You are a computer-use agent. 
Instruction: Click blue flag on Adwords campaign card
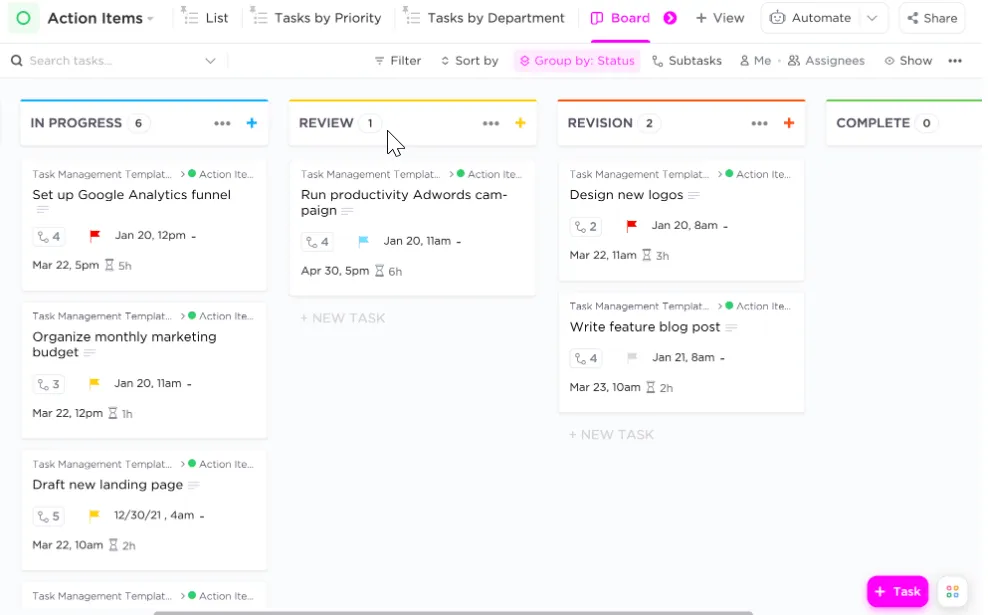(x=364, y=241)
